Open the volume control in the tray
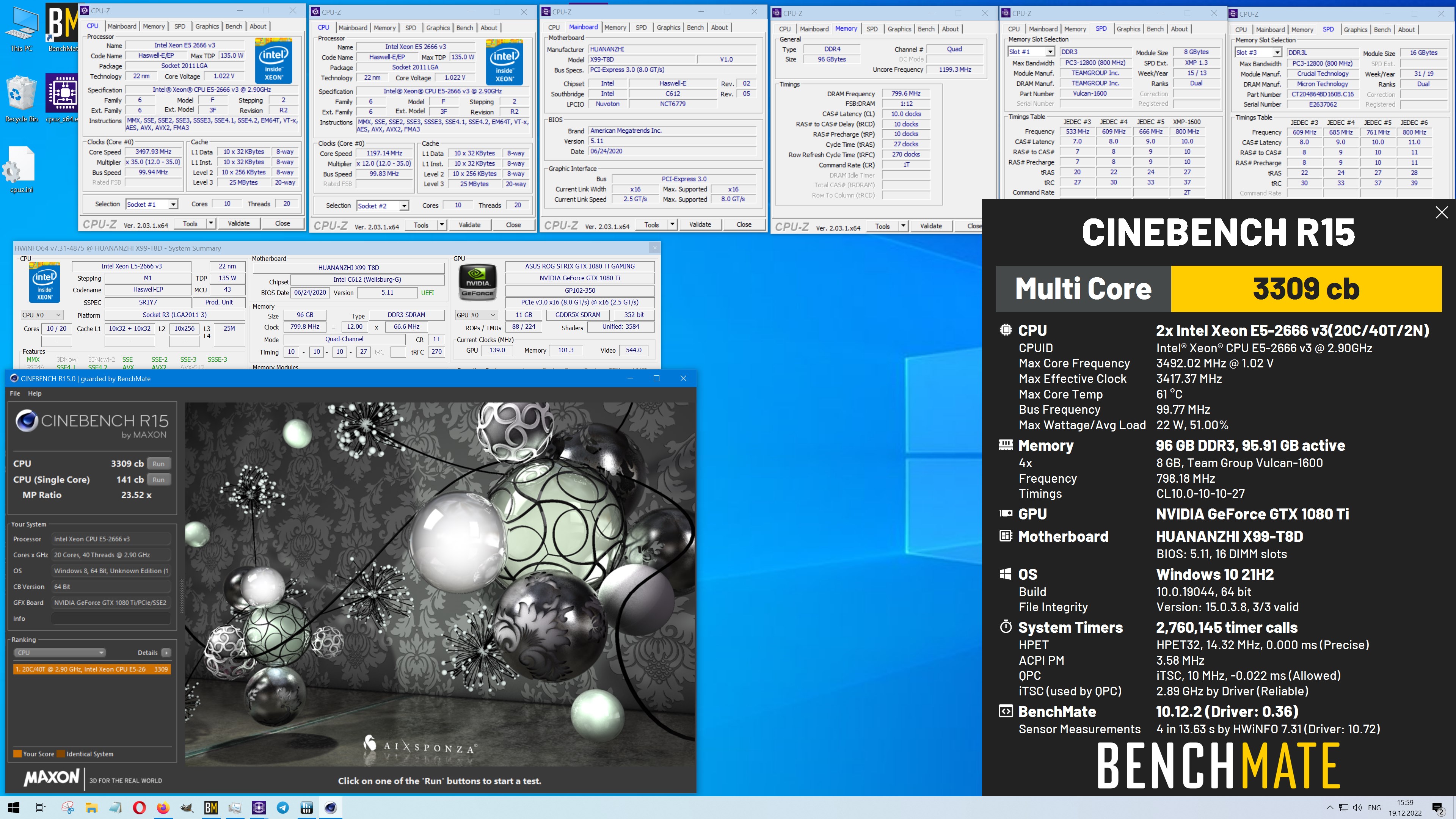Screen dimensions: 1456x819 [1357, 808]
